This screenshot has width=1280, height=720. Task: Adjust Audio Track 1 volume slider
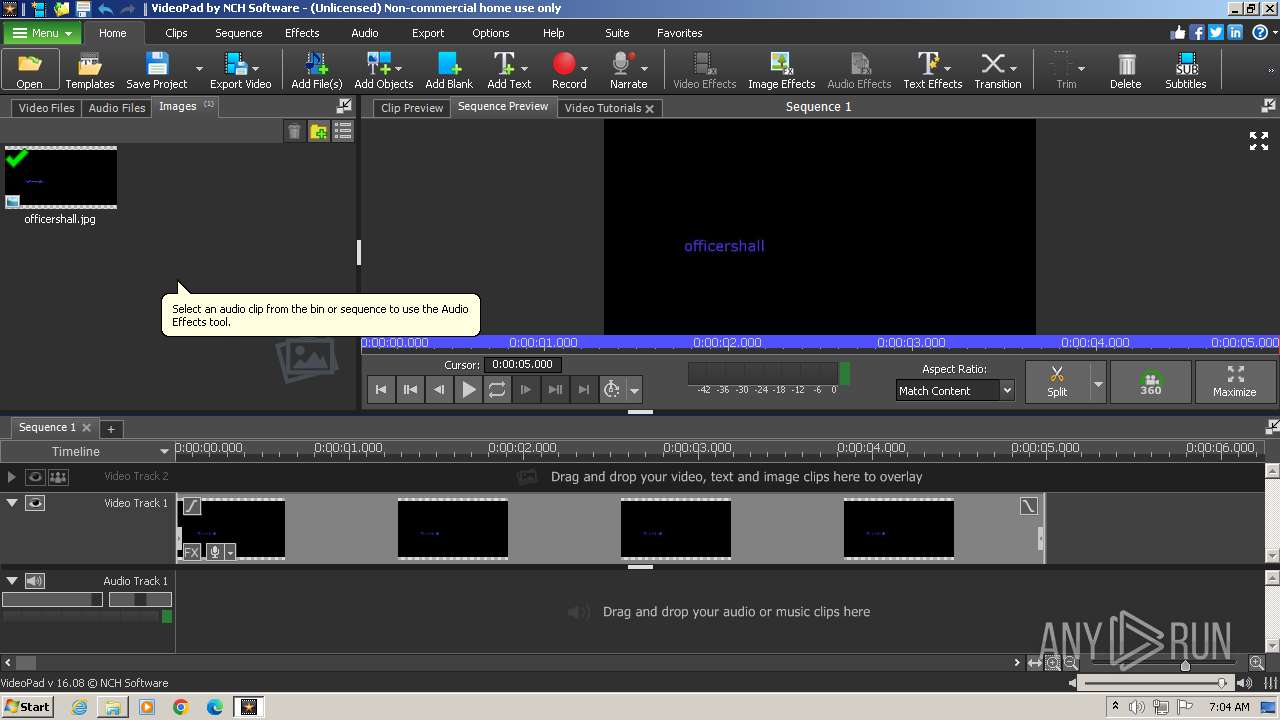(52, 599)
